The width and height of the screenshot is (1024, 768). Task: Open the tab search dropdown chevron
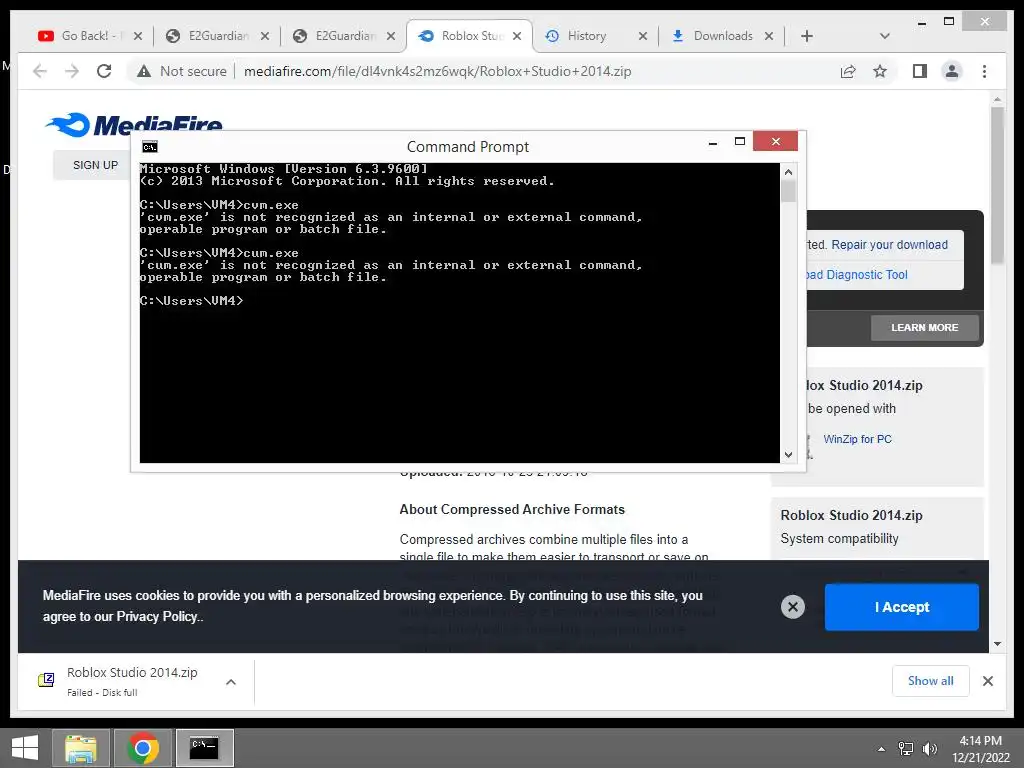[x=885, y=36]
